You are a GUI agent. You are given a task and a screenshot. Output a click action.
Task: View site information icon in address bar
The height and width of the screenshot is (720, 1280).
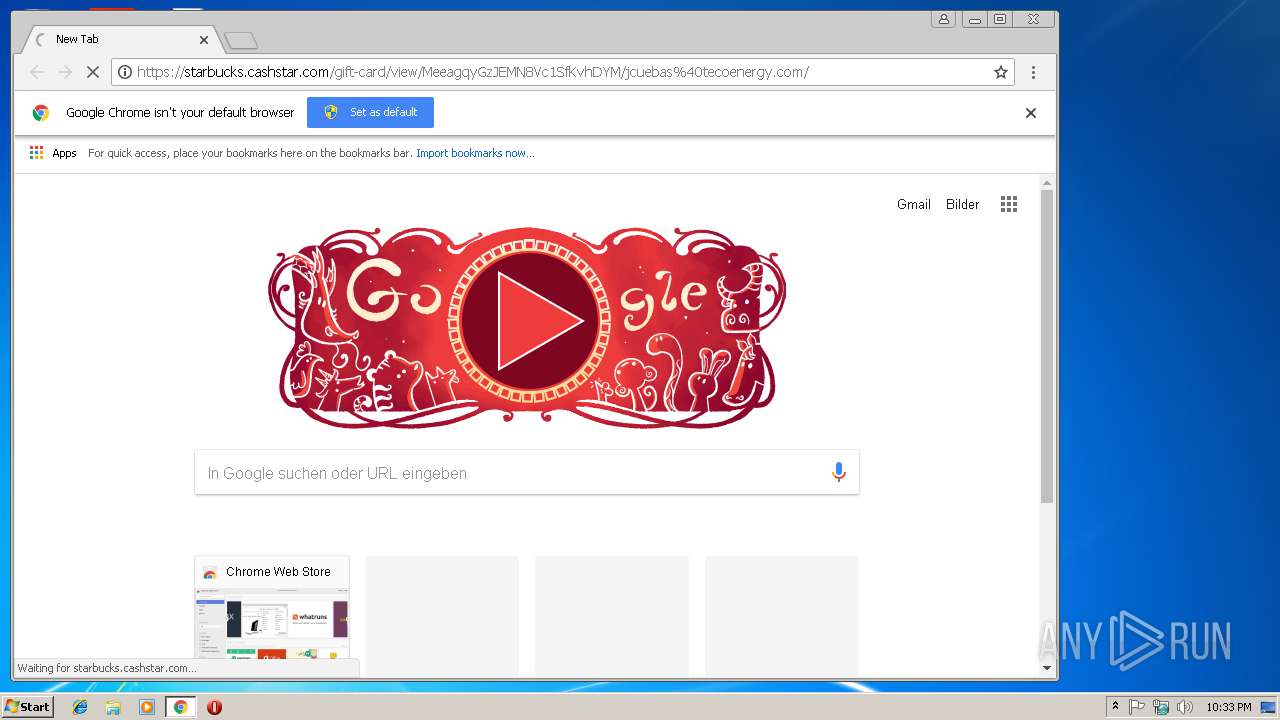tap(124, 72)
